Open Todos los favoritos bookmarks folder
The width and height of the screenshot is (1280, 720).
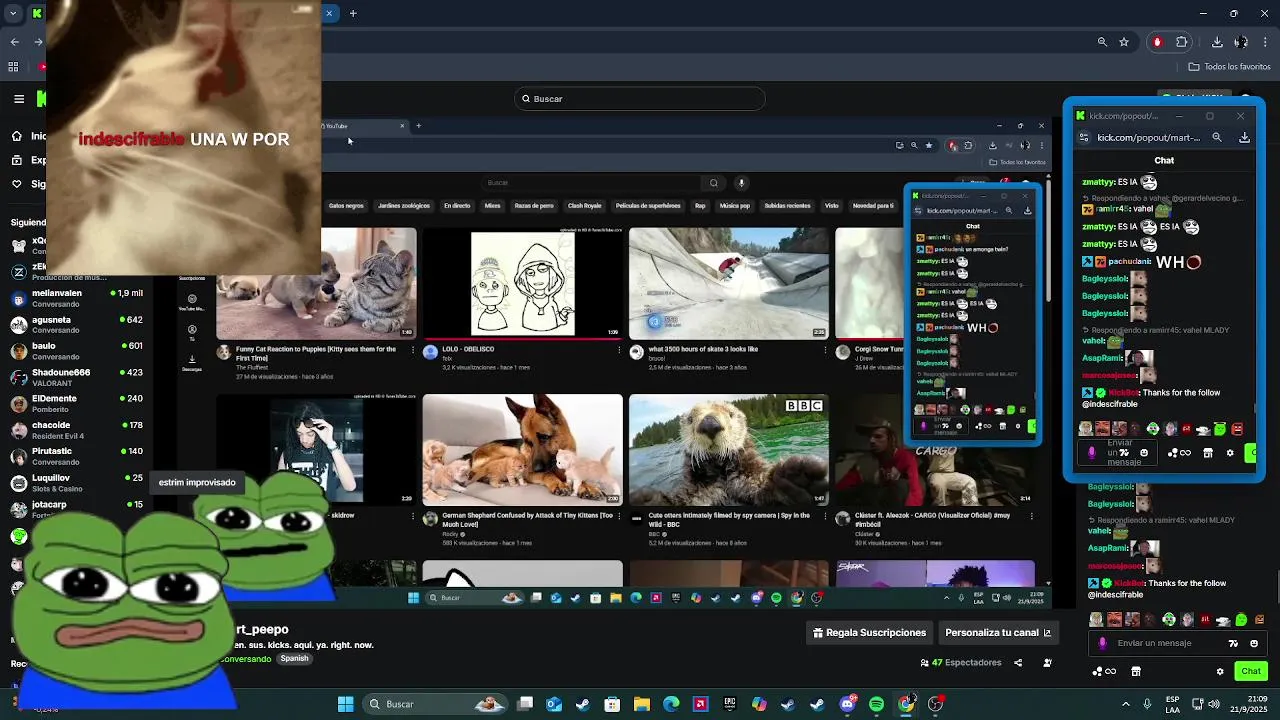[x=1229, y=67]
